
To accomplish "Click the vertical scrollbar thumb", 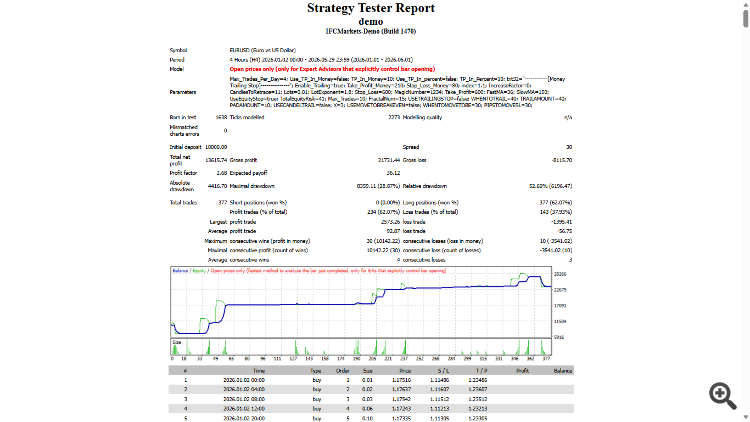I will point(746,18).
